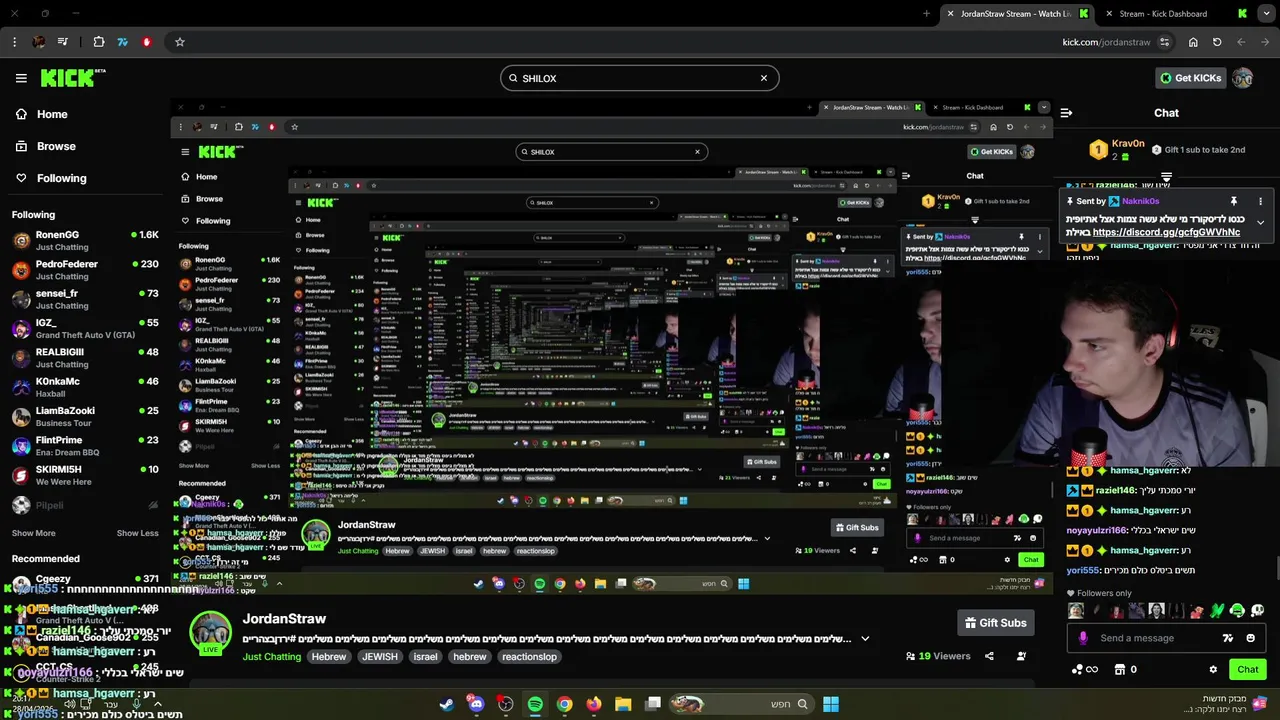Open the user profile avatar menu
The height and width of the screenshot is (720, 1280).
click(1243, 78)
